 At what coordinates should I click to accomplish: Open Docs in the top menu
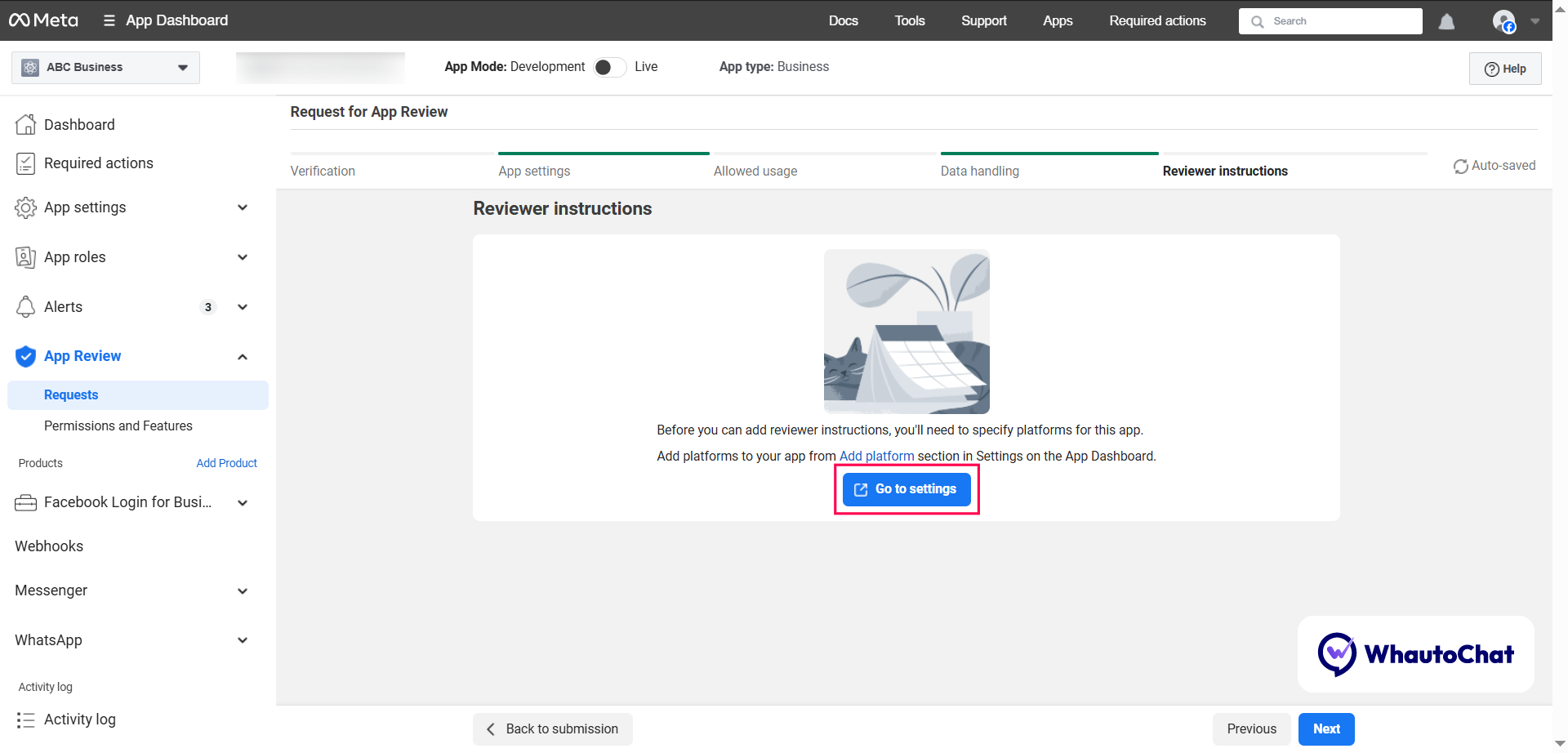click(x=843, y=20)
